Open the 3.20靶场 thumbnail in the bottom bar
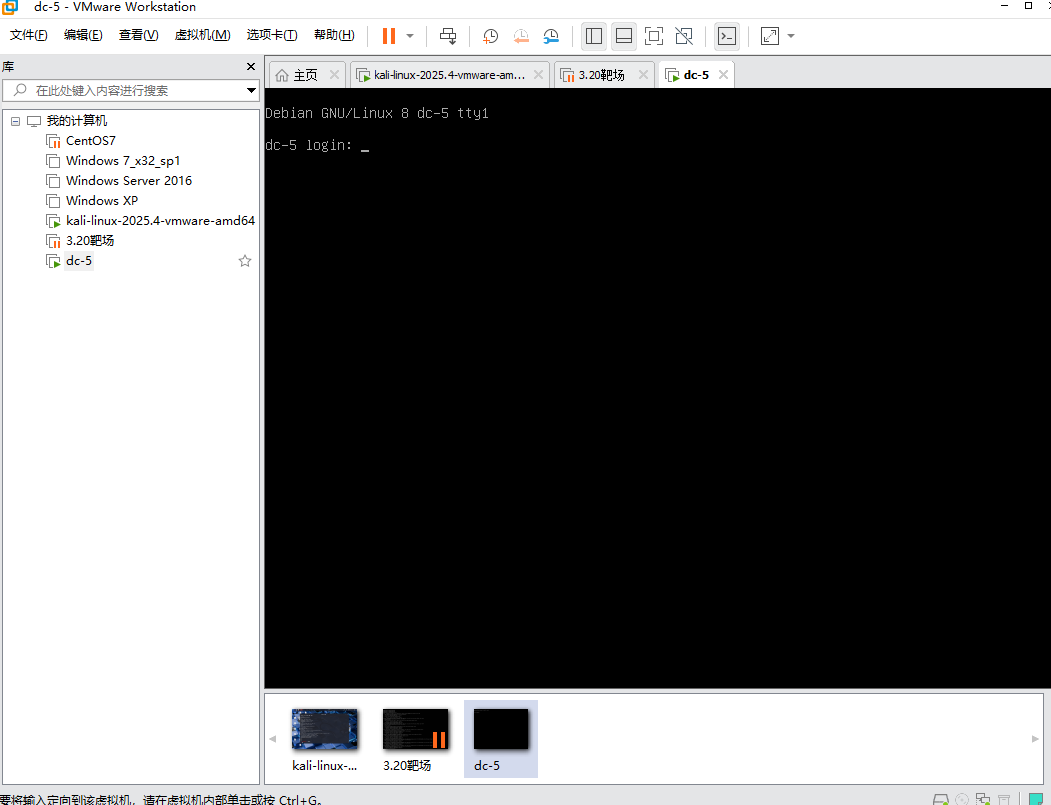Image resolution: width=1051 pixels, height=805 pixels. coord(414,739)
